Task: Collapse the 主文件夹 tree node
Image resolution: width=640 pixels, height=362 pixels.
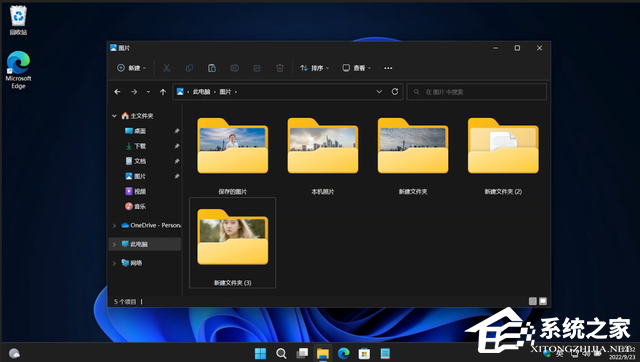Action: tap(114, 116)
